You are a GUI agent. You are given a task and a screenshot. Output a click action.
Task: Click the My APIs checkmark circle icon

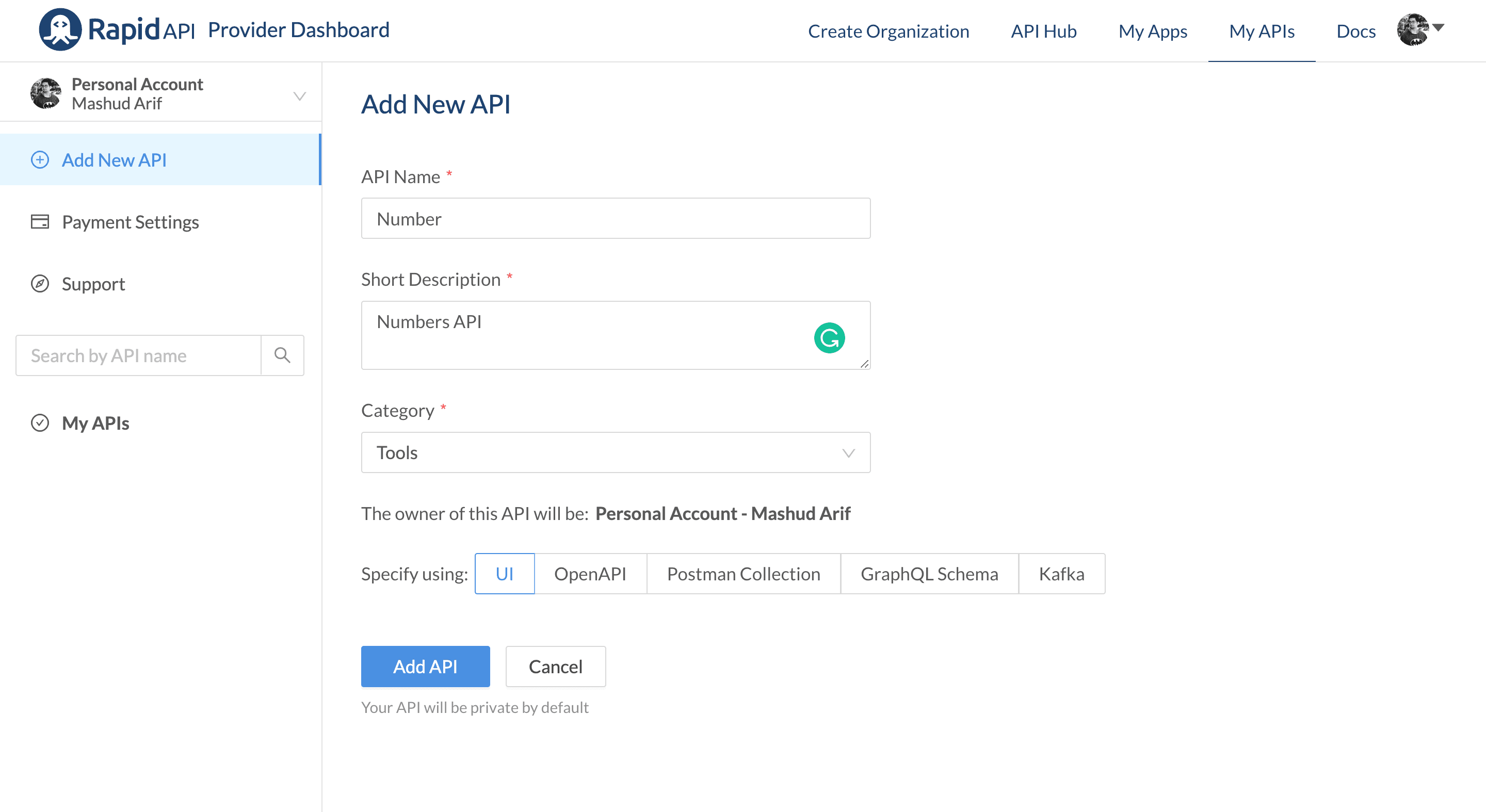tap(40, 423)
